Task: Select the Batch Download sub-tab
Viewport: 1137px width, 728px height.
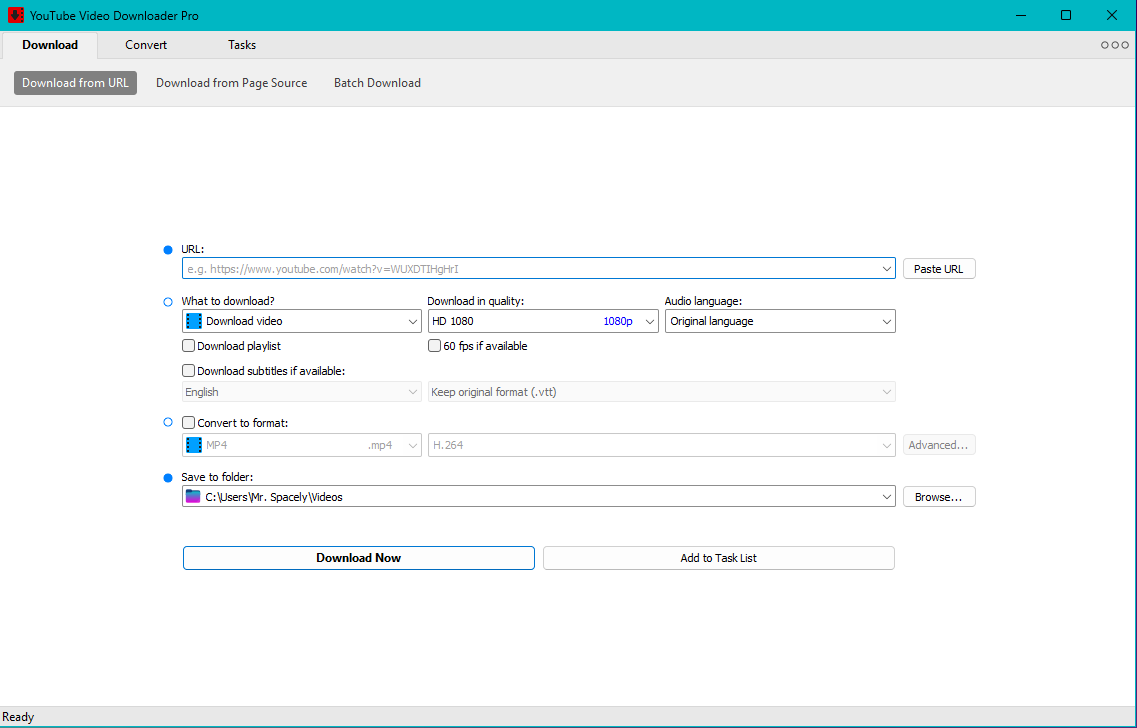Action: click(x=377, y=83)
